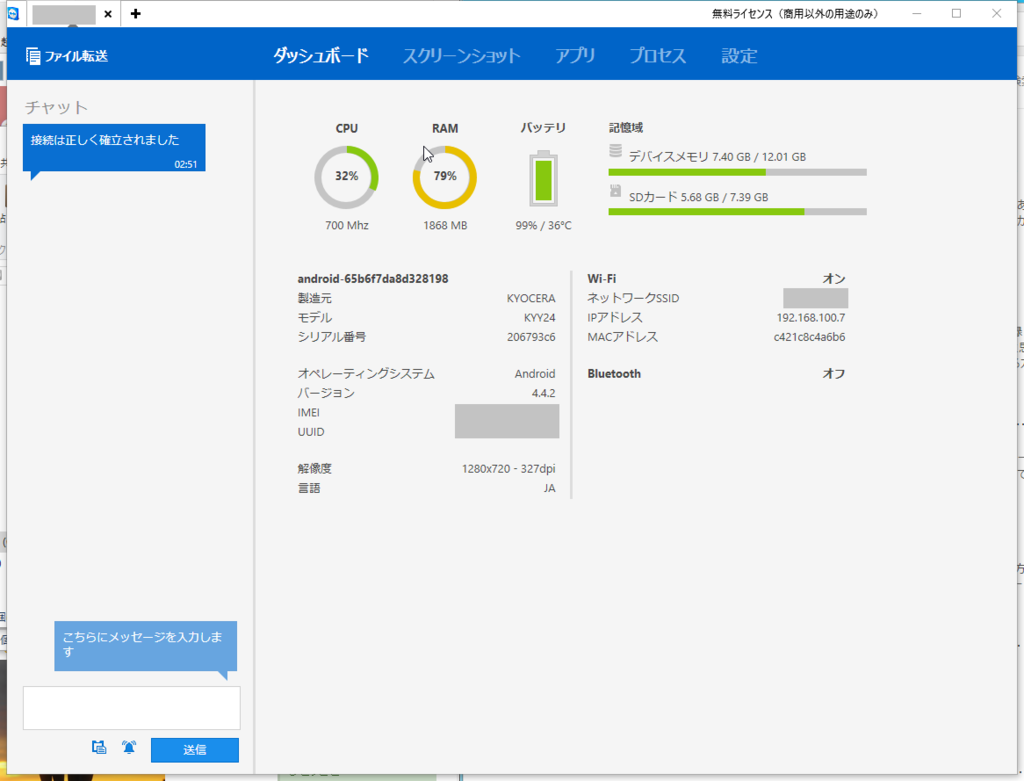The height and width of the screenshot is (781, 1024).
Task: Click the clipboard paste icon beside the bell
Action: point(99,748)
